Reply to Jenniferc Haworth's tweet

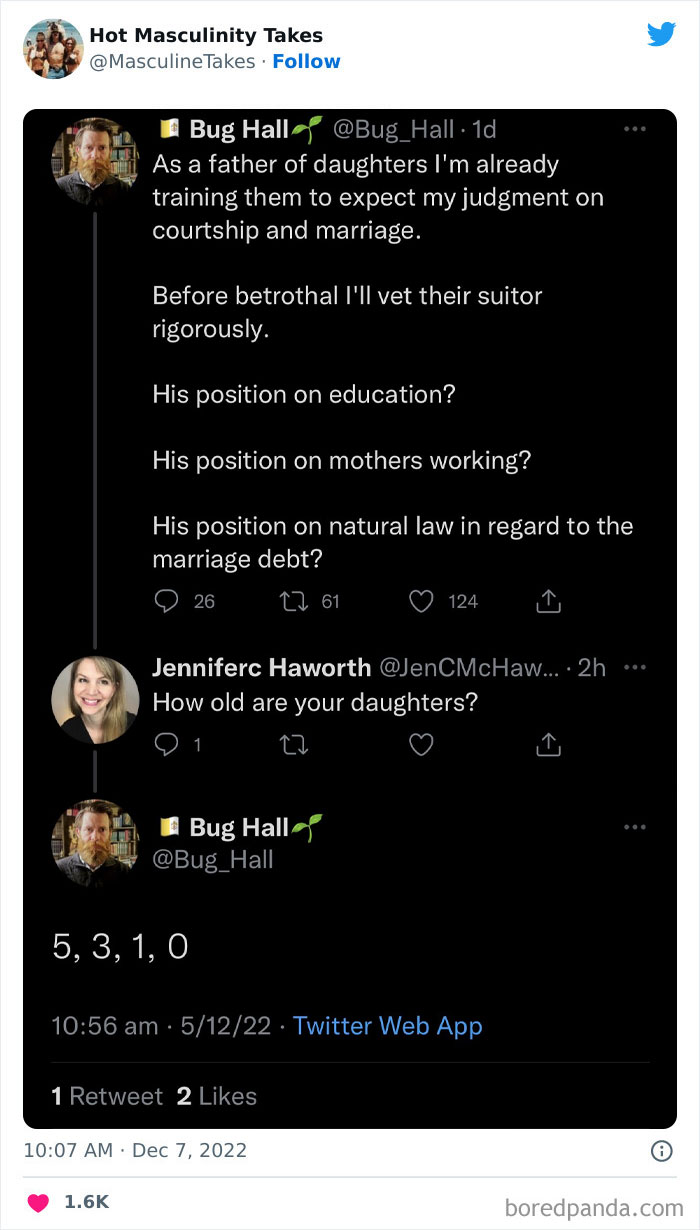tap(166, 744)
